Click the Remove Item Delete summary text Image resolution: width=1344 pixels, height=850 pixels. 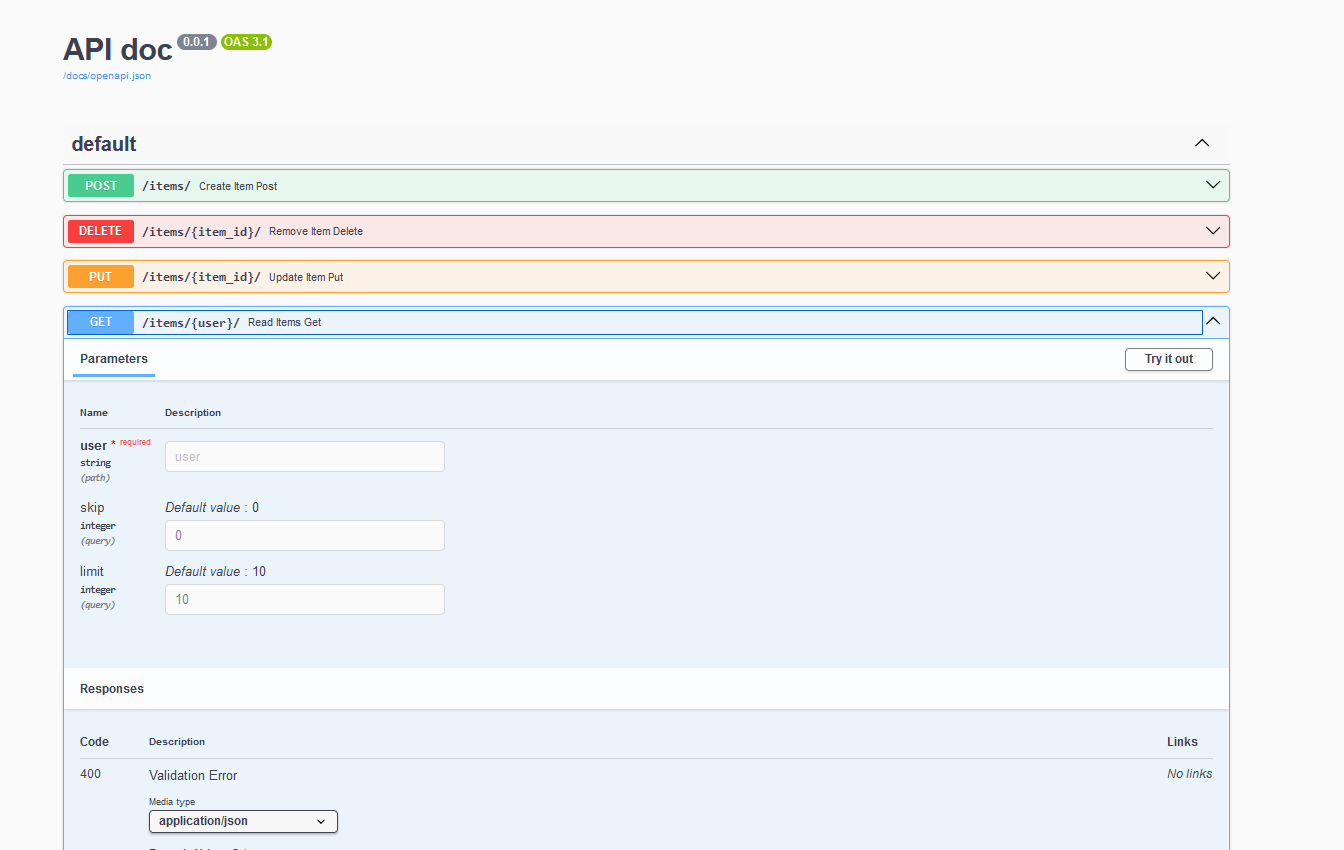(x=316, y=232)
